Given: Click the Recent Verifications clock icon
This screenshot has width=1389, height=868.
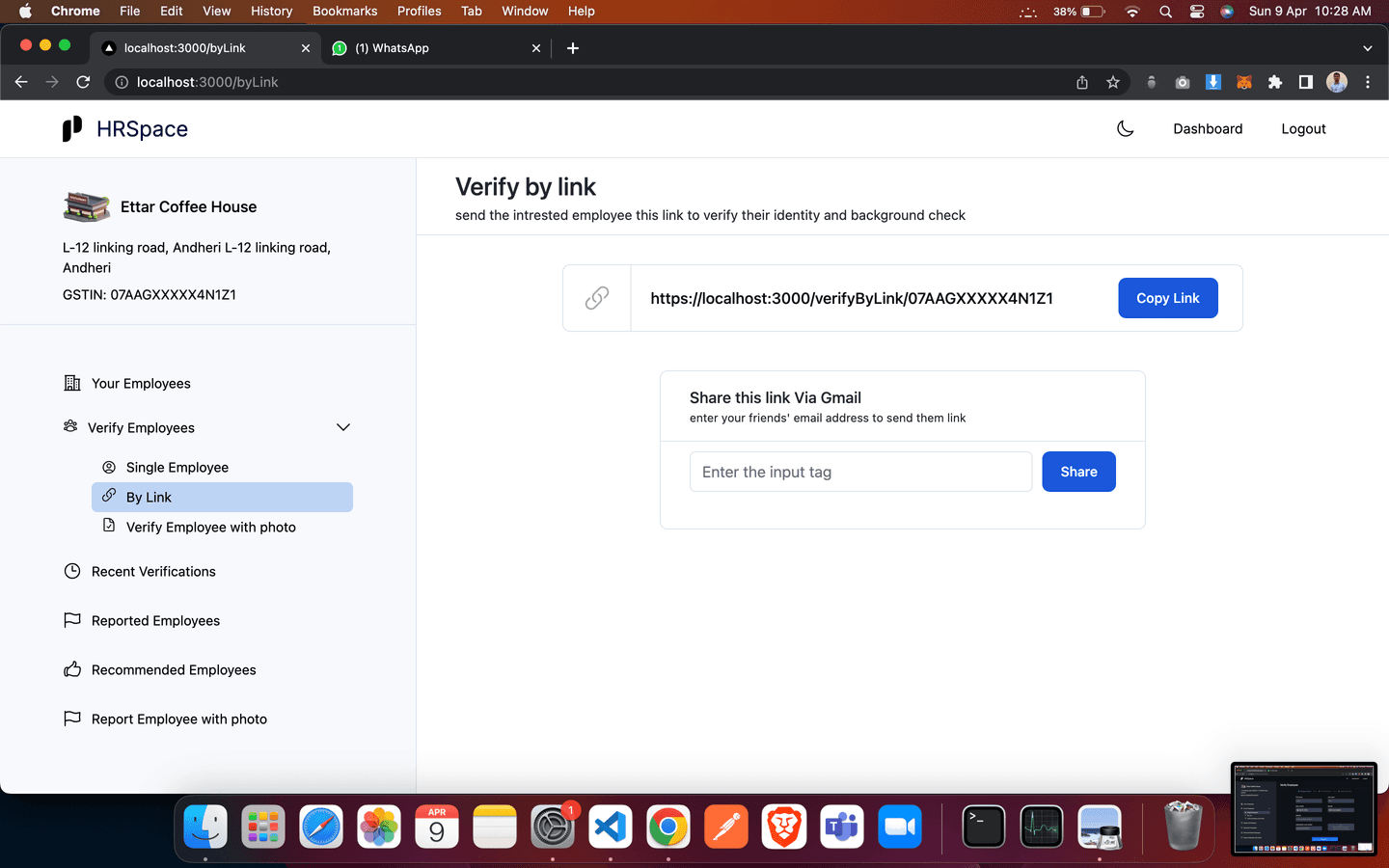Looking at the screenshot, I should pos(72,571).
